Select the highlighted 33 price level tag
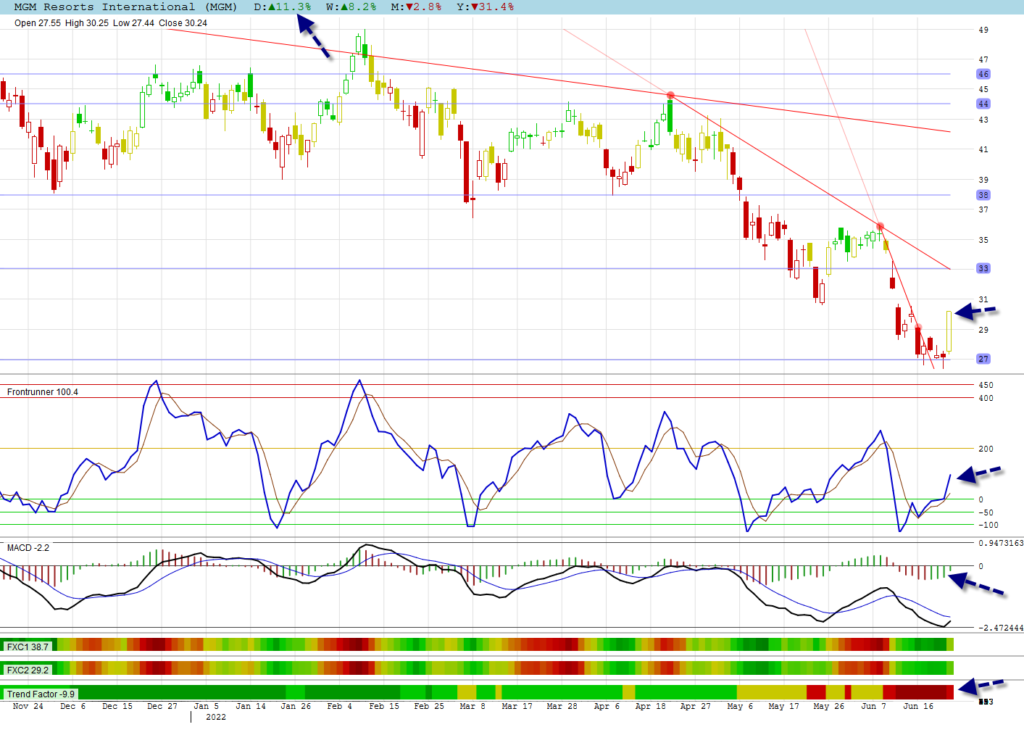The height and width of the screenshot is (735, 1024). coord(983,268)
